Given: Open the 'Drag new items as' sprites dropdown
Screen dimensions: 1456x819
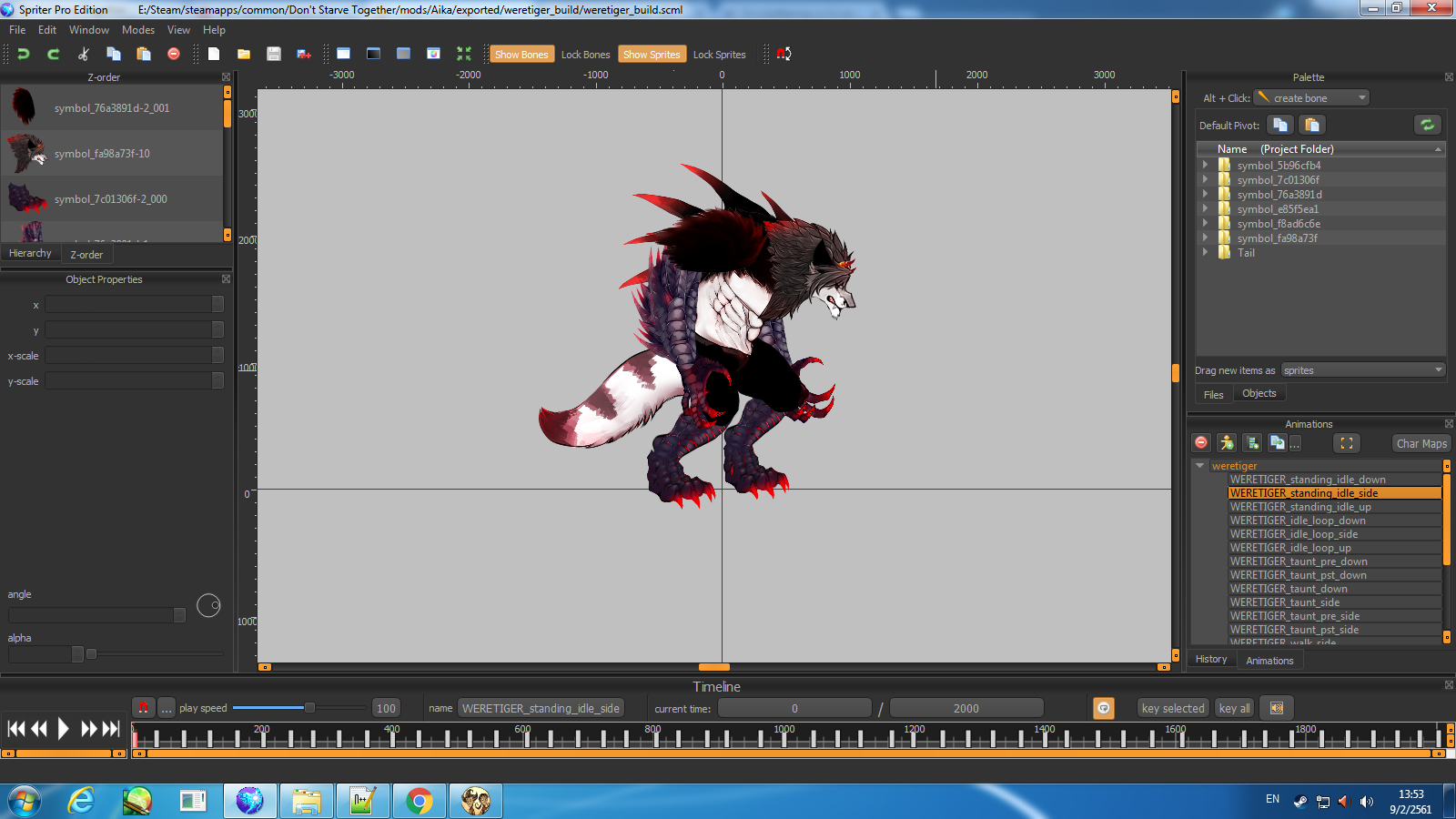Looking at the screenshot, I should pyautogui.click(x=1362, y=370).
